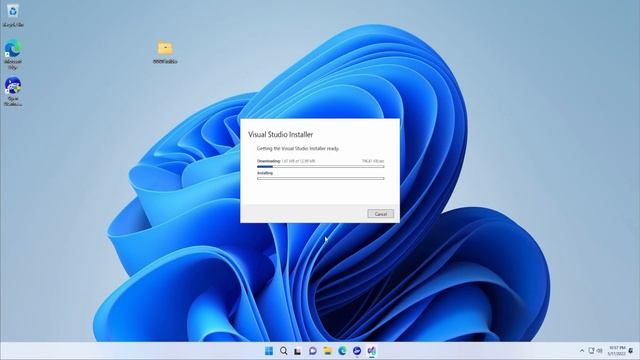Select the third desktop shortcut below Edge
Viewport: 640px width, 360px height.
pyautogui.click(x=13, y=91)
